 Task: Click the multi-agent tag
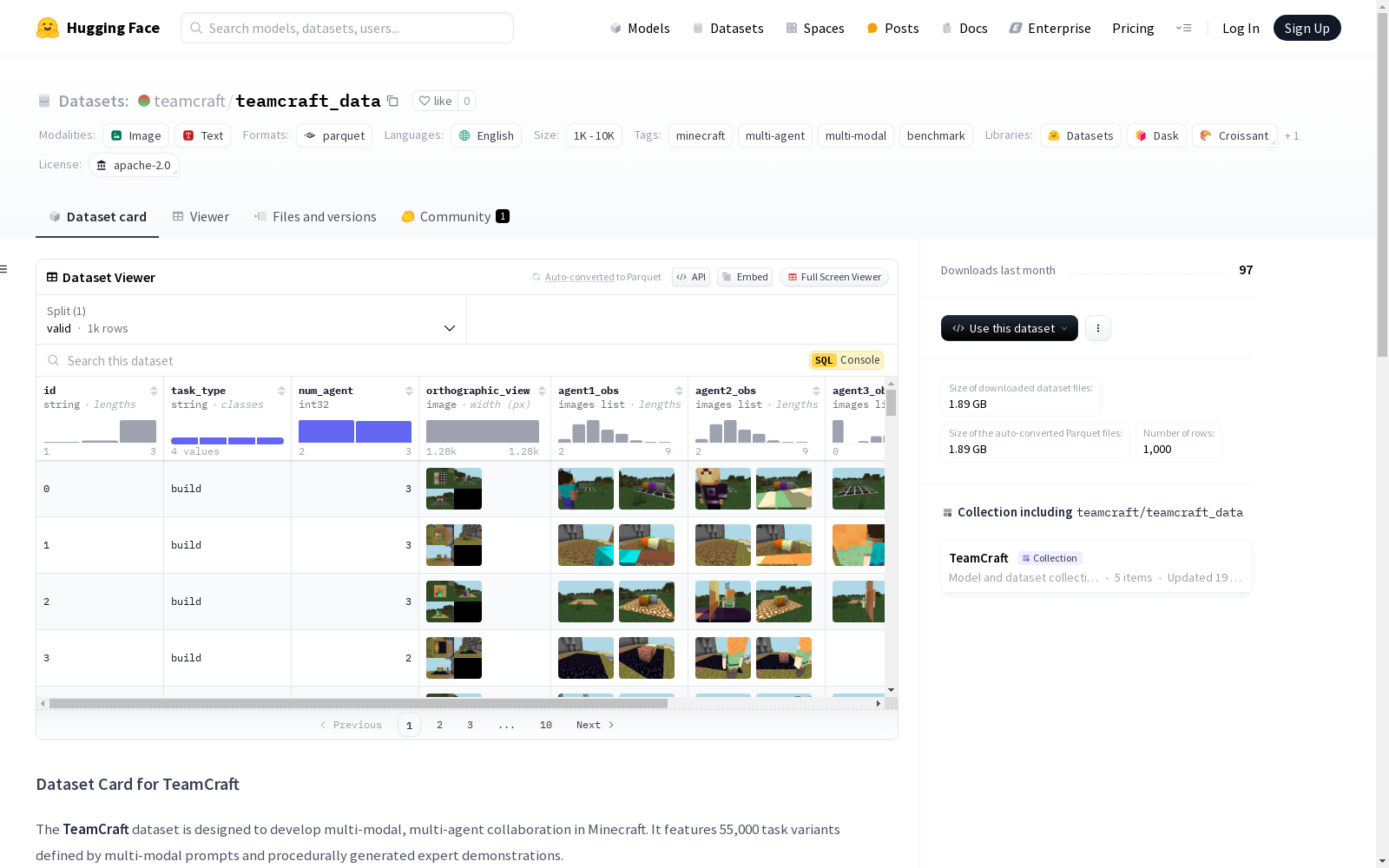pyautogui.click(x=775, y=135)
